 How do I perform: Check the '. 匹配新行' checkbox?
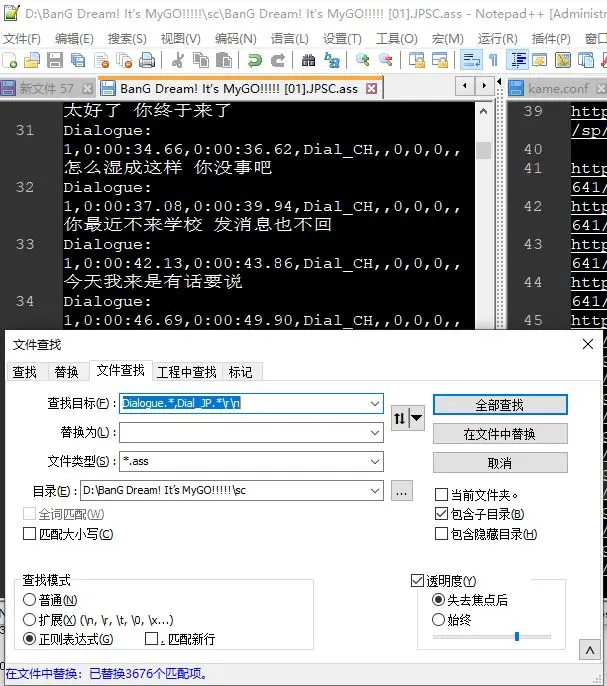(x=151, y=639)
